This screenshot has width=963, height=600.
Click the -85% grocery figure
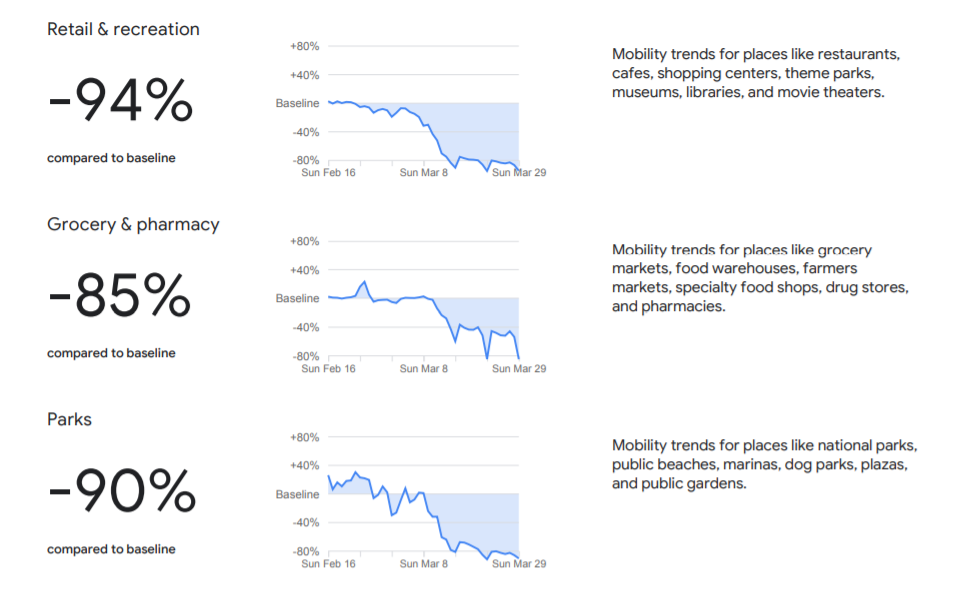tap(120, 296)
